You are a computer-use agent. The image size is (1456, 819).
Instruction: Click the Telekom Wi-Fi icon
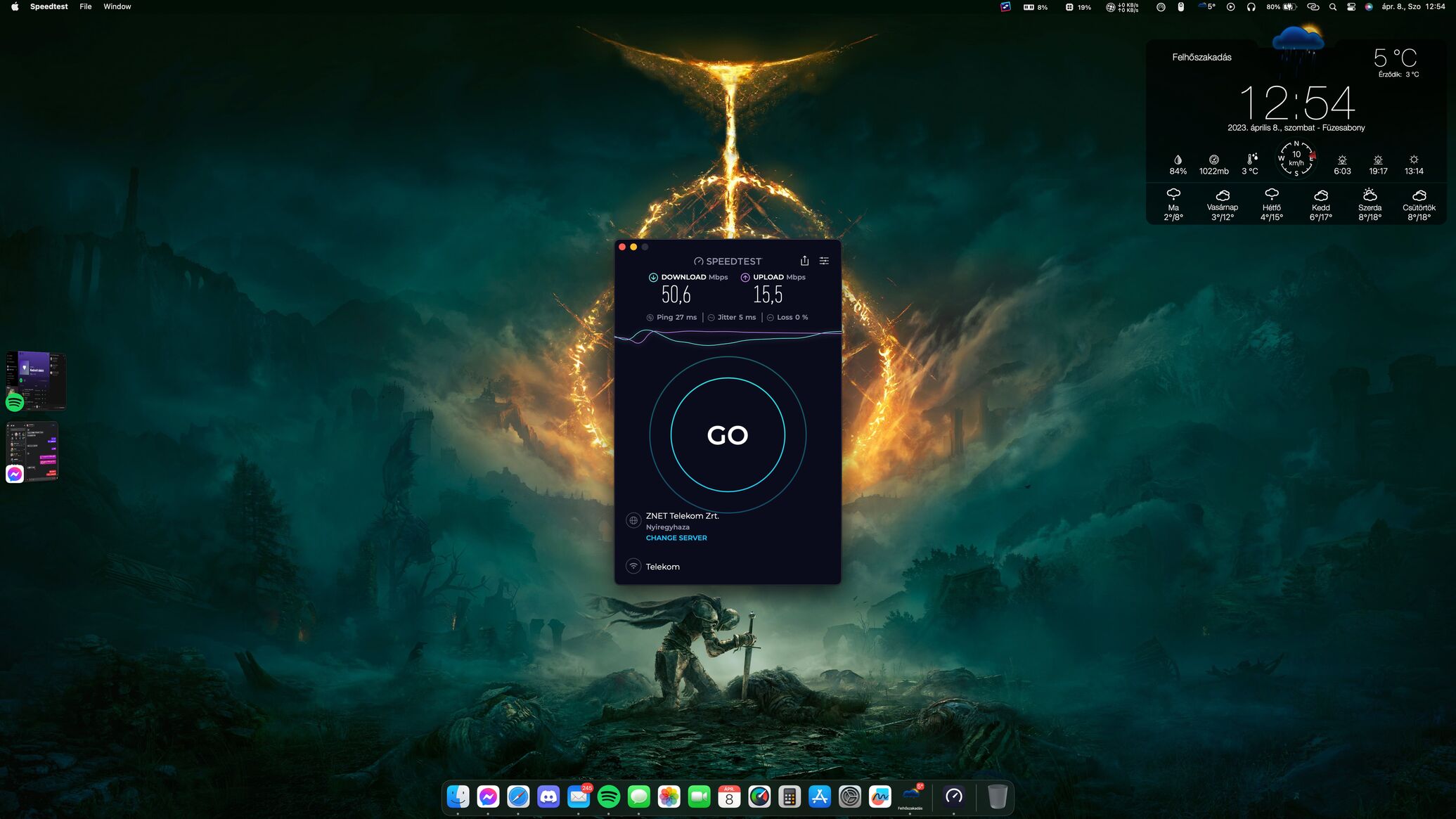click(633, 566)
